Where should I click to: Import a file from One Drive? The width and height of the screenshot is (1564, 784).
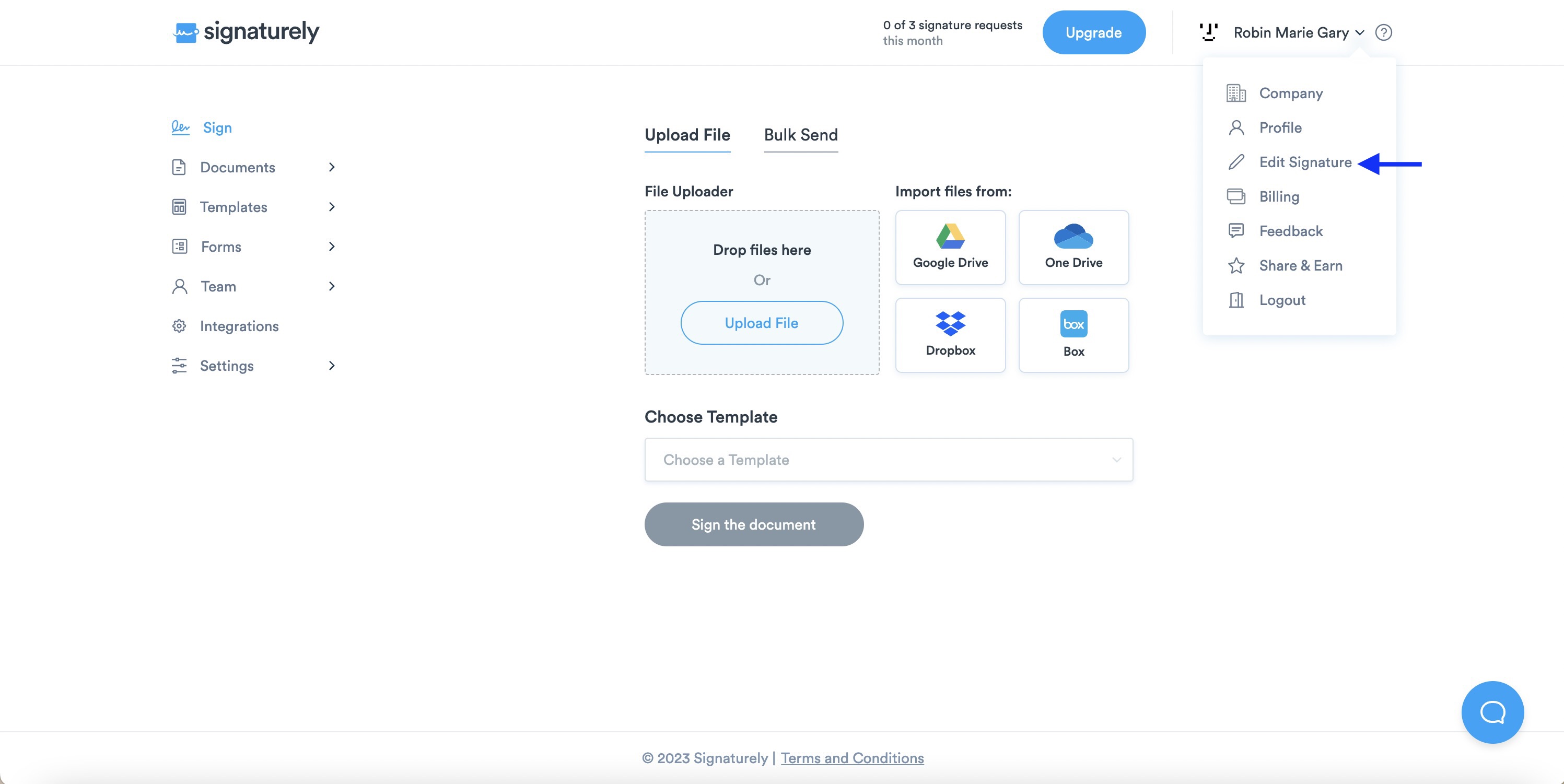[1073, 247]
